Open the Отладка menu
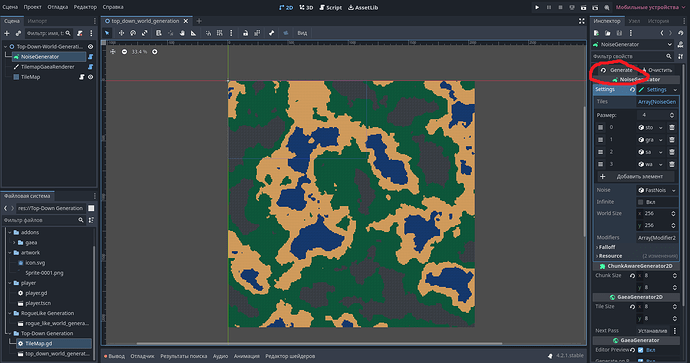The width and height of the screenshot is (690, 363). (58, 7)
